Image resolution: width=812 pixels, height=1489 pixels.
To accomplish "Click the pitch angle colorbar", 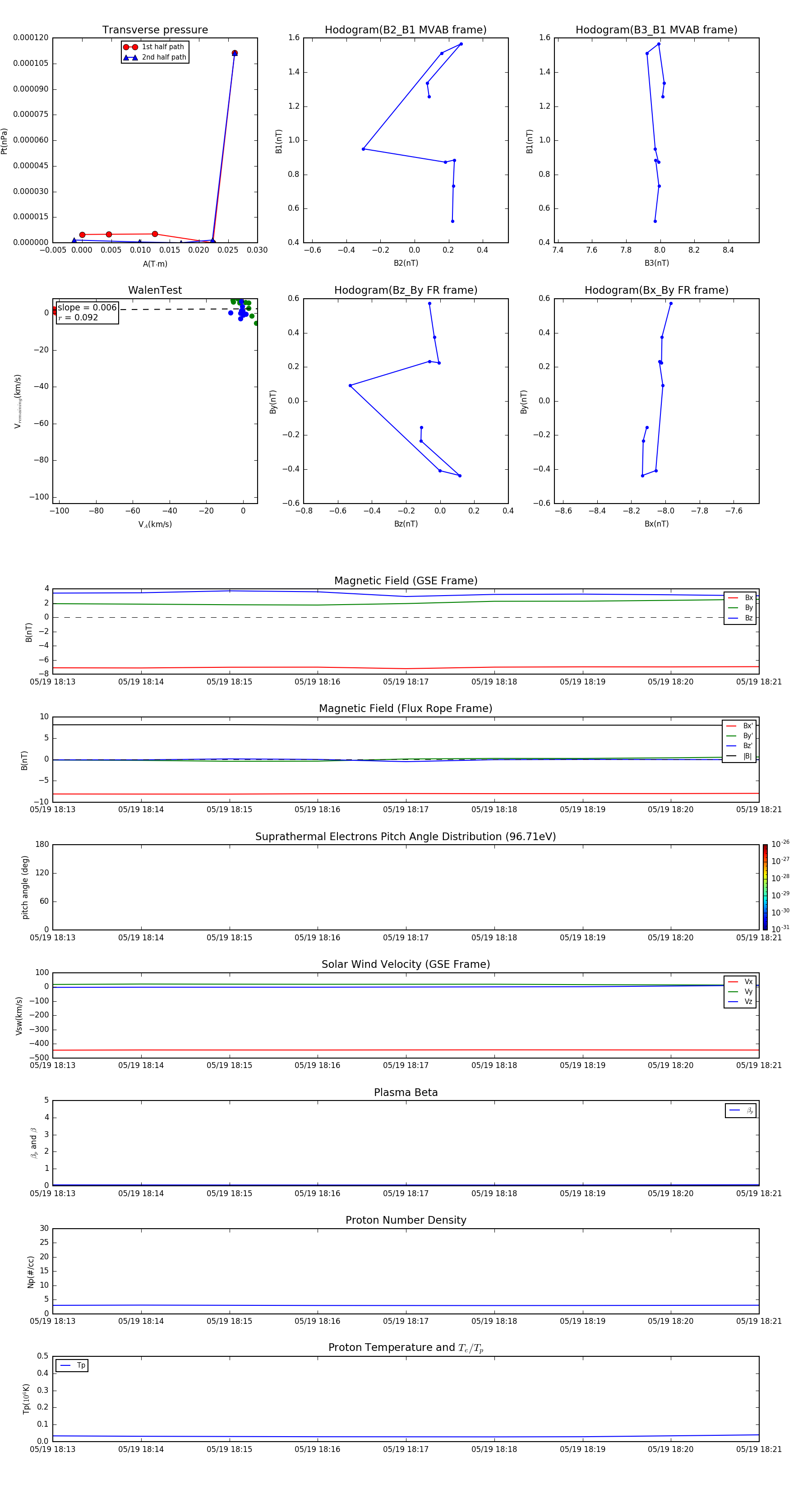I will tap(765, 887).
